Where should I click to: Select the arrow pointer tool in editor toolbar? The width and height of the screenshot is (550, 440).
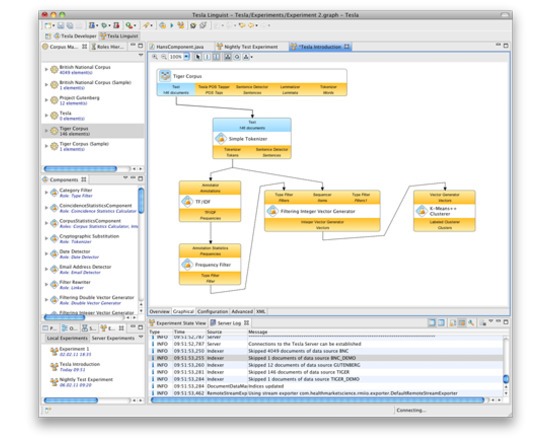(x=198, y=57)
